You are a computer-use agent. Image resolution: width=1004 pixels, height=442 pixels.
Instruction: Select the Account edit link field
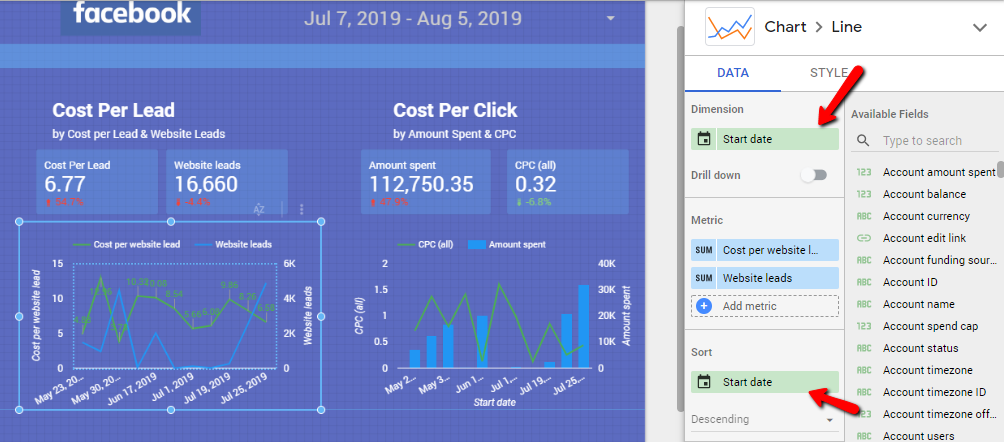pyautogui.click(x=926, y=238)
